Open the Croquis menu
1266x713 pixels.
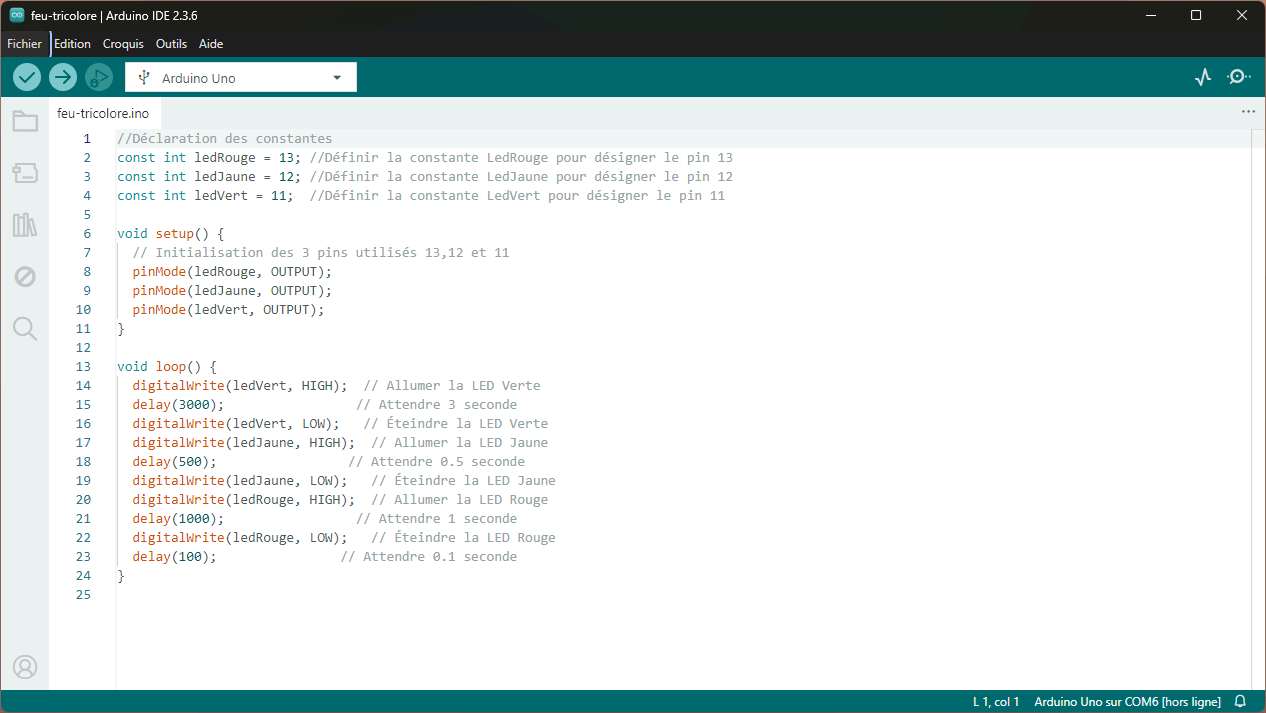click(x=123, y=44)
